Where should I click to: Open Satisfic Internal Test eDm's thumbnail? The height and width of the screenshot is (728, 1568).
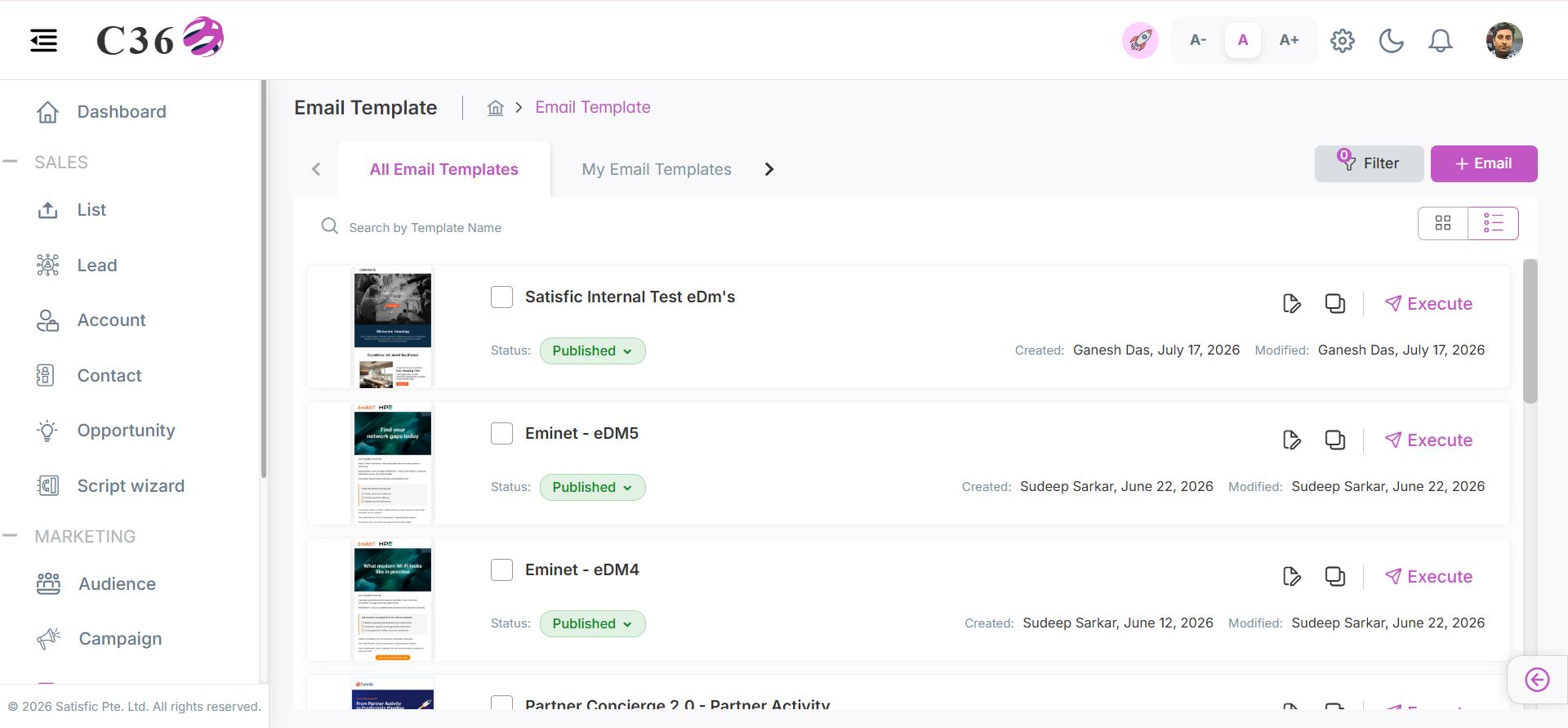click(x=393, y=327)
